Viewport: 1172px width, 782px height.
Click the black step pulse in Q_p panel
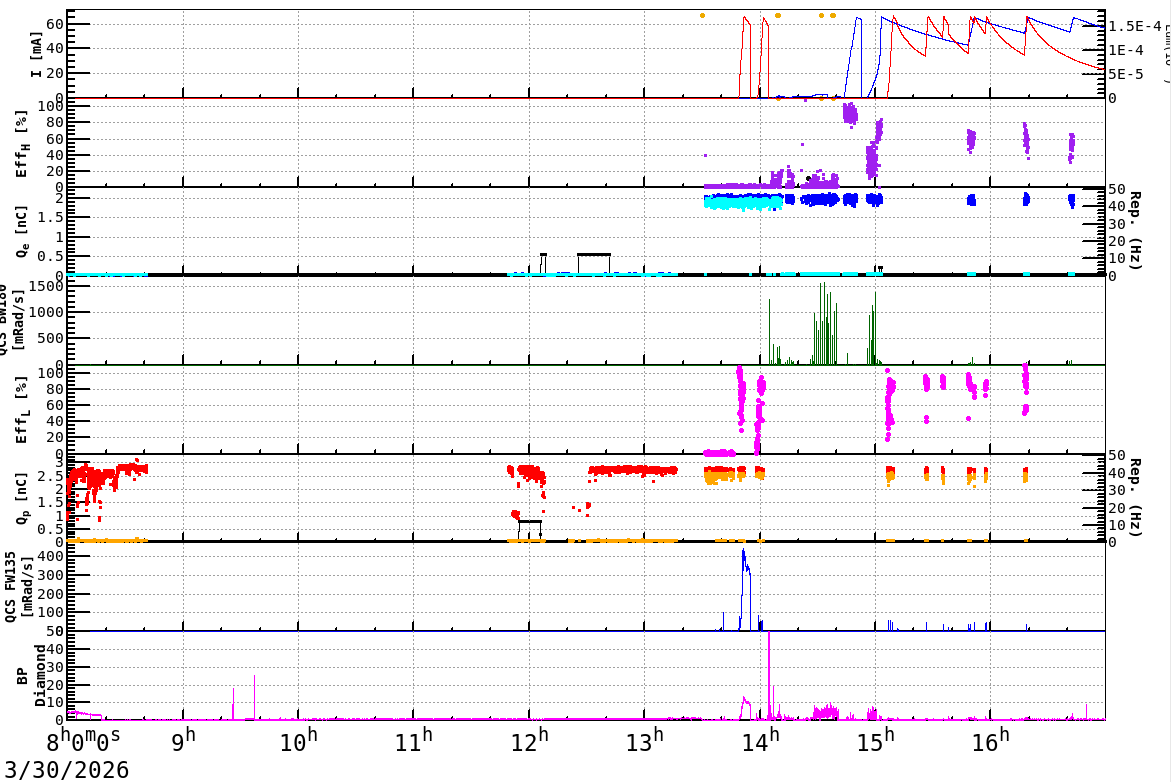[x=530, y=529]
